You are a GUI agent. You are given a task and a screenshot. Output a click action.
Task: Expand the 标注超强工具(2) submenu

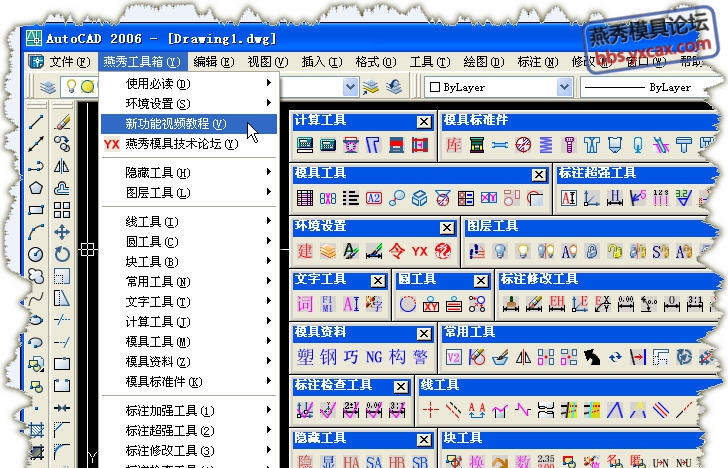click(x=189, y=430)
